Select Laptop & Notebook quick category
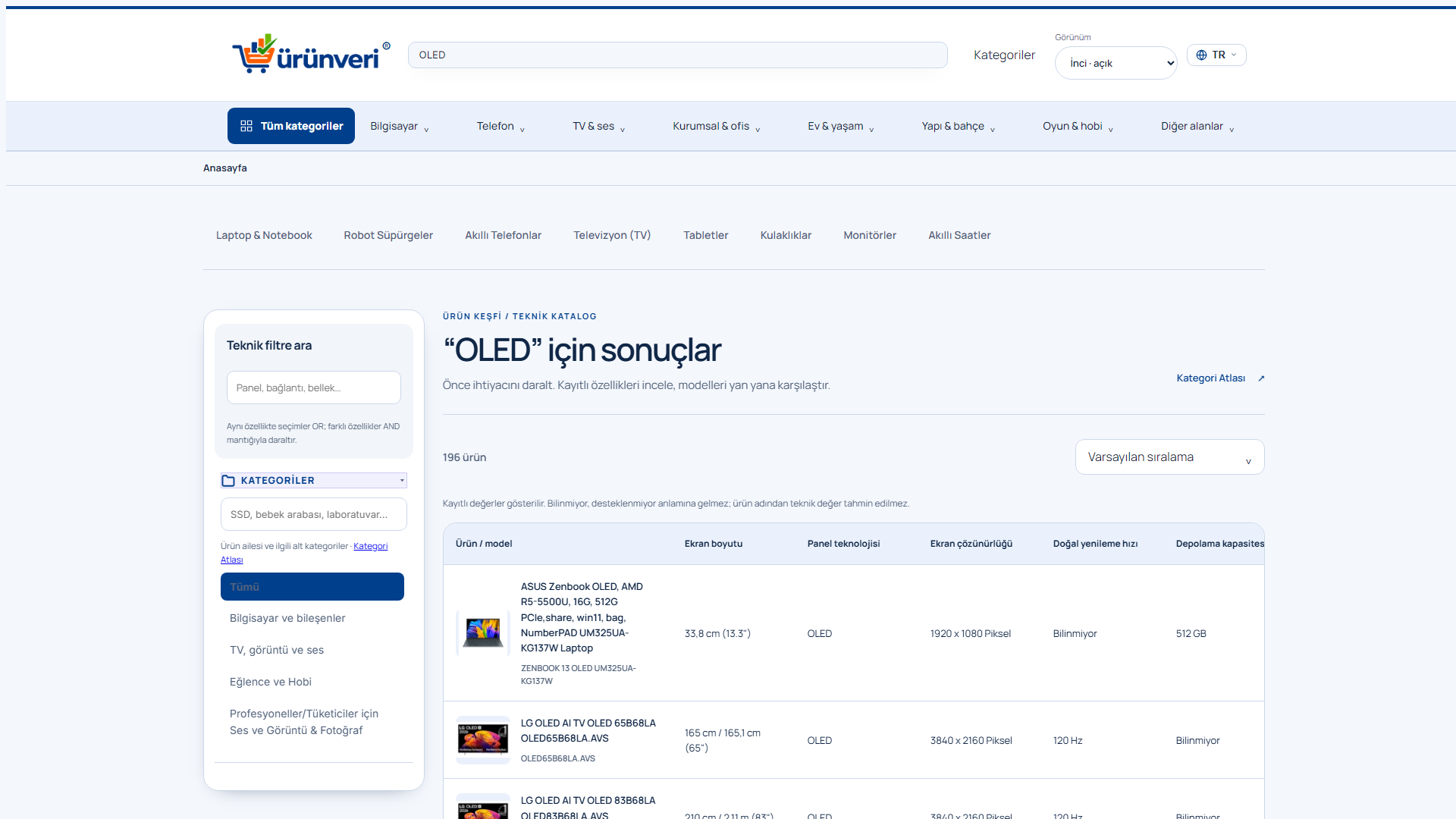The height and width of the screenshot is (819, 1456). pyautogui.click(x=264, y=235)
